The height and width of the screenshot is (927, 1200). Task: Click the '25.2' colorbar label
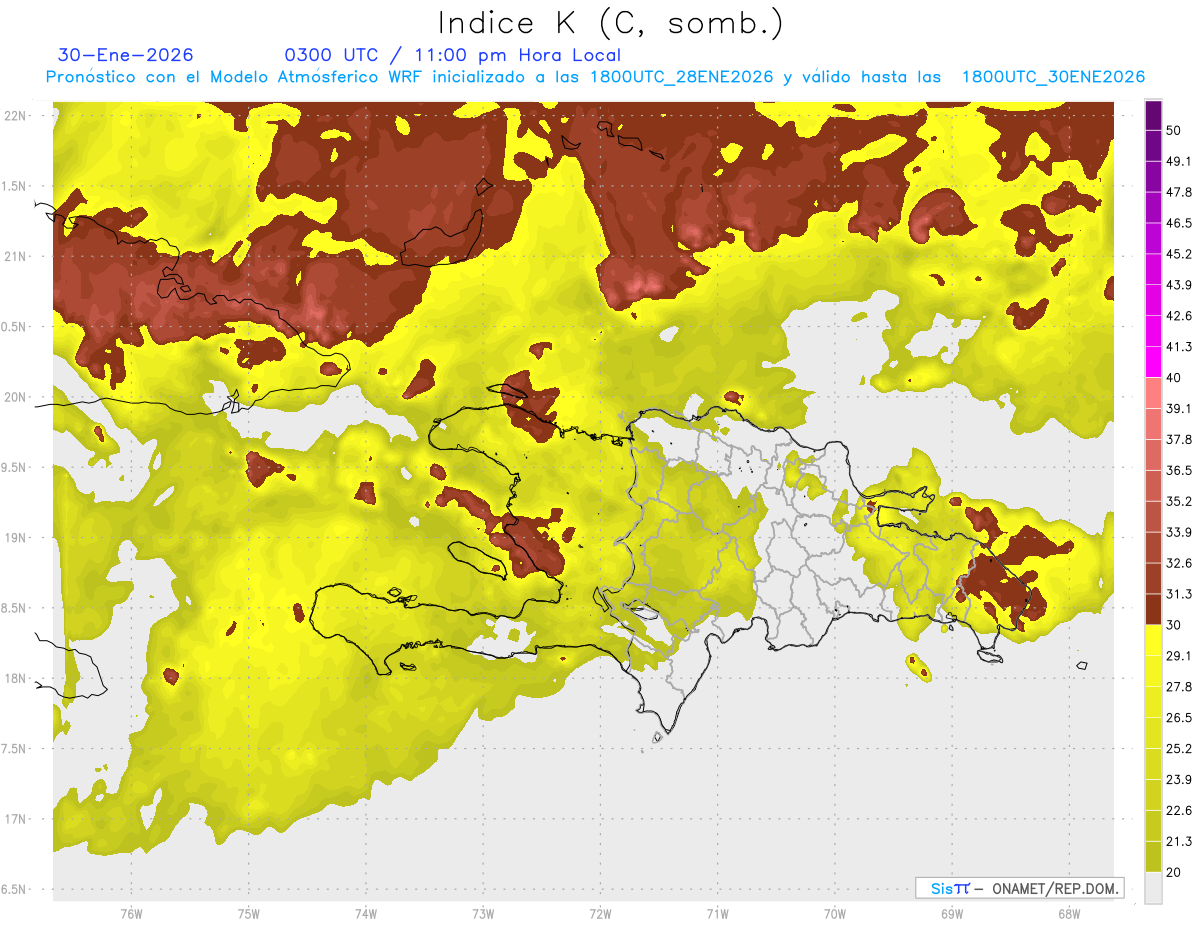1179,749
